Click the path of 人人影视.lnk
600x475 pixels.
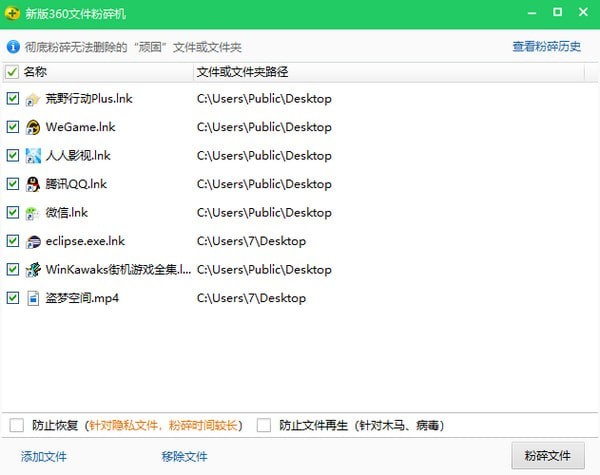coord(264,155)
